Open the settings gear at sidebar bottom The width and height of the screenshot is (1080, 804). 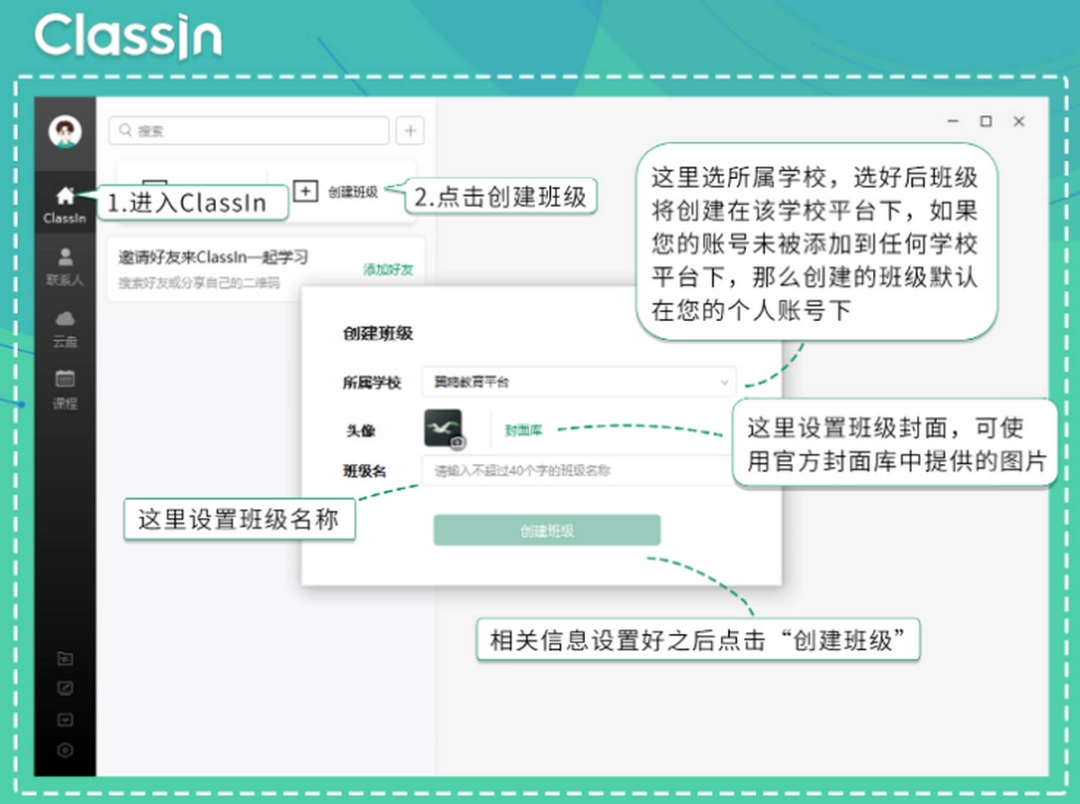tap(64, 749)
